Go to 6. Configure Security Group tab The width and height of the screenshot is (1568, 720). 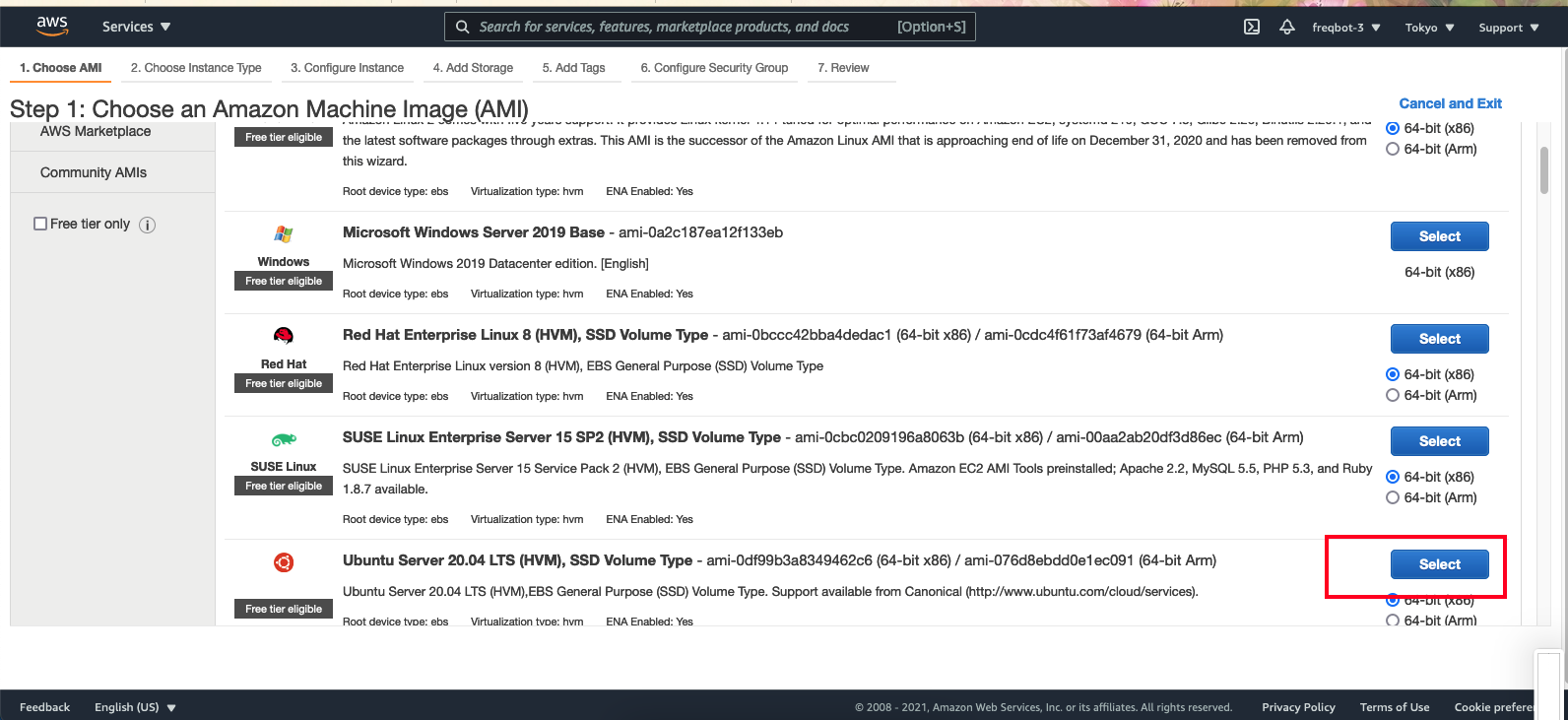point(714,68)
